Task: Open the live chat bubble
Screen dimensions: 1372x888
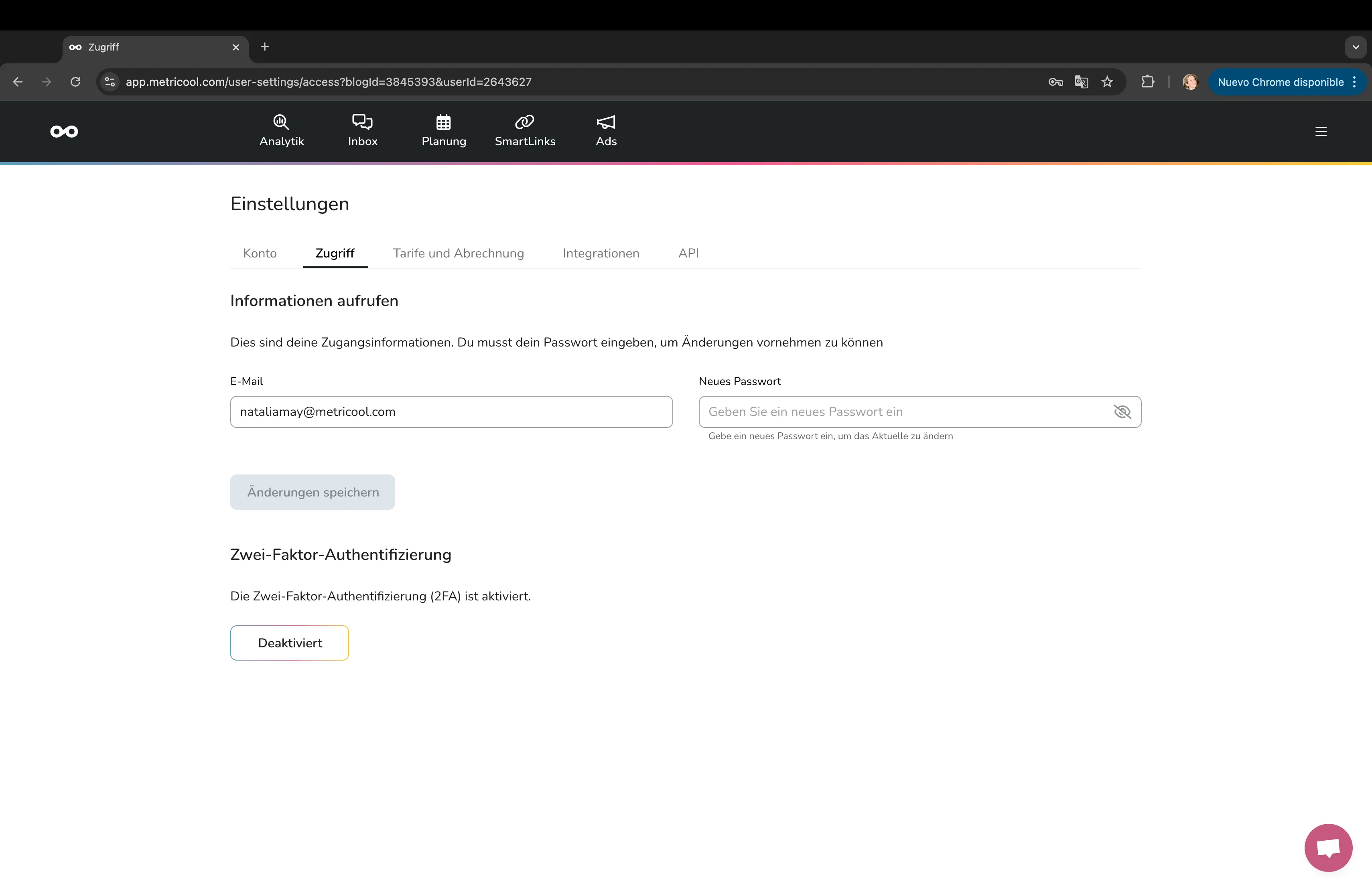Action: pyautogui.click(x=1327, y=847)
